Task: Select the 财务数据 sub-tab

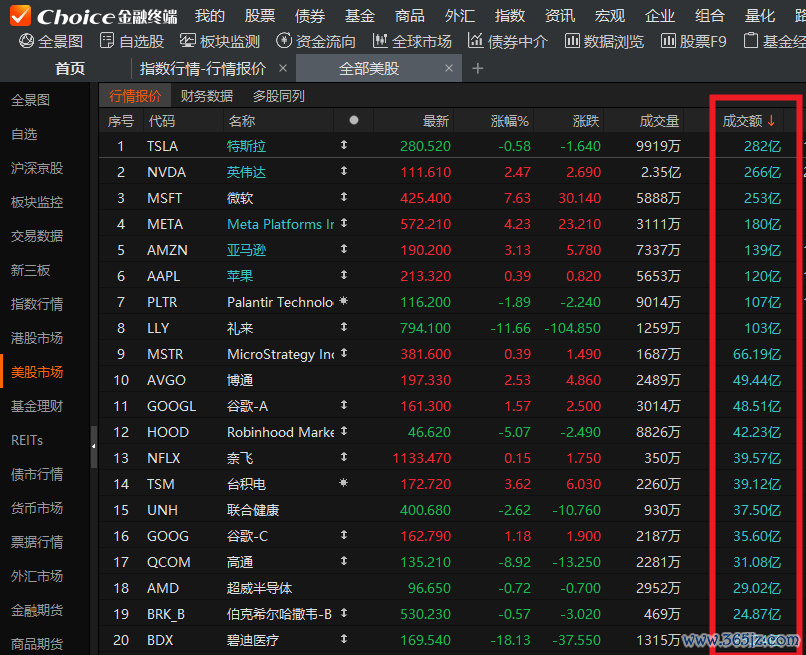Action: [x=207, y=96]
